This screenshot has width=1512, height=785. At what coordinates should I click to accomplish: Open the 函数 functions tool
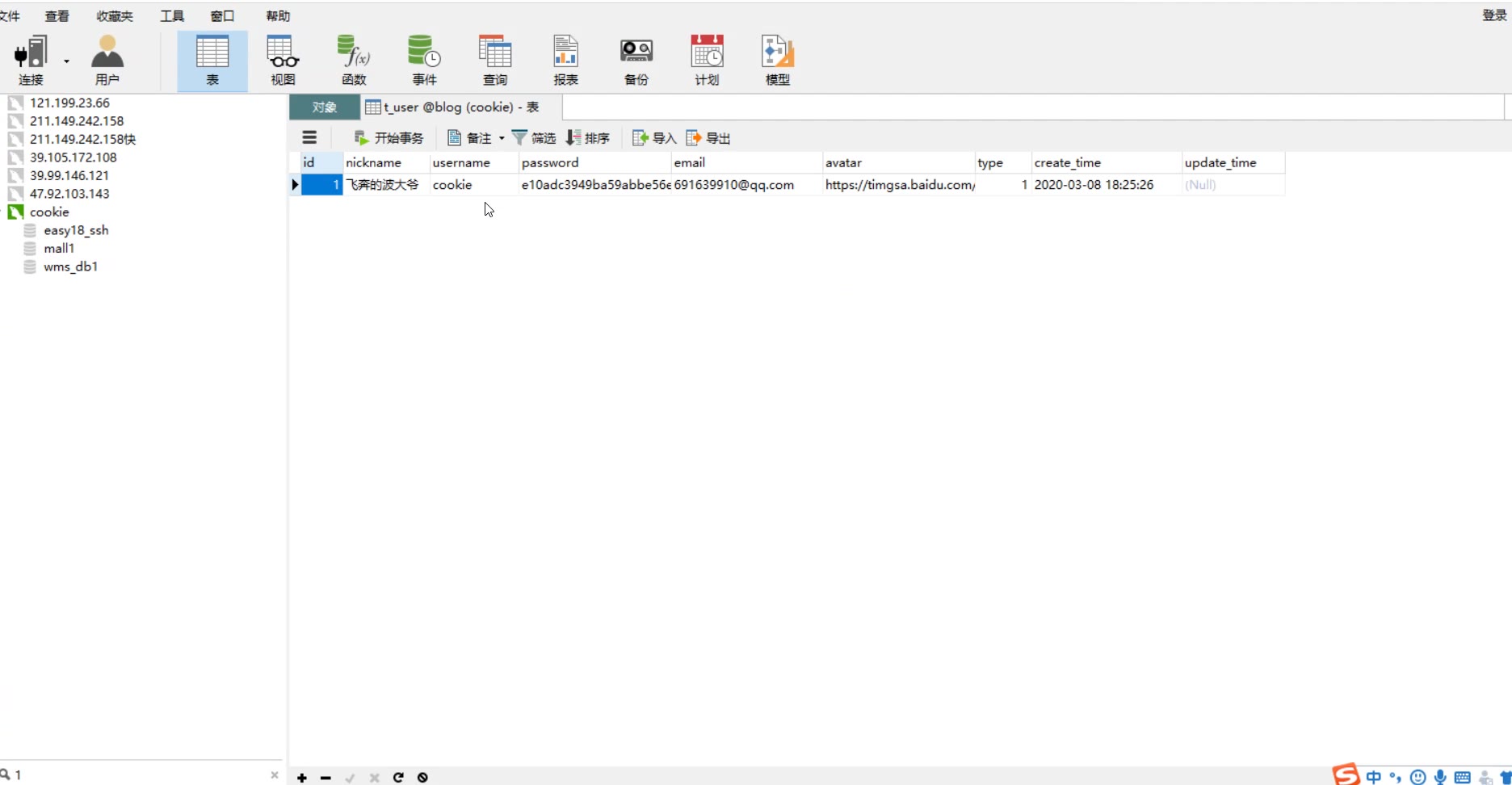coord(354,61)
